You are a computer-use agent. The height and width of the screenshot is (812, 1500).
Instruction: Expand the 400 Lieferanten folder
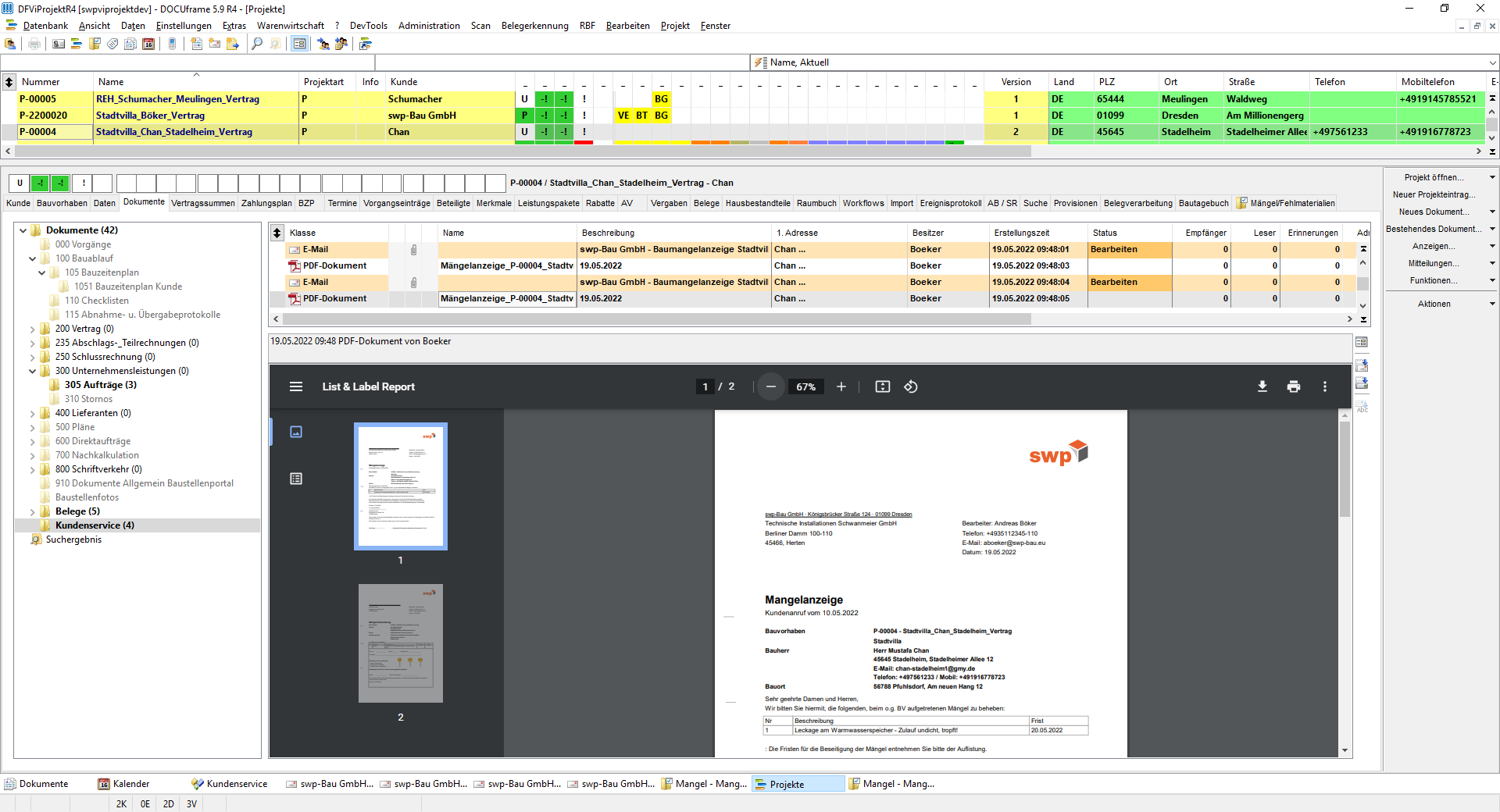pos(33,414)
